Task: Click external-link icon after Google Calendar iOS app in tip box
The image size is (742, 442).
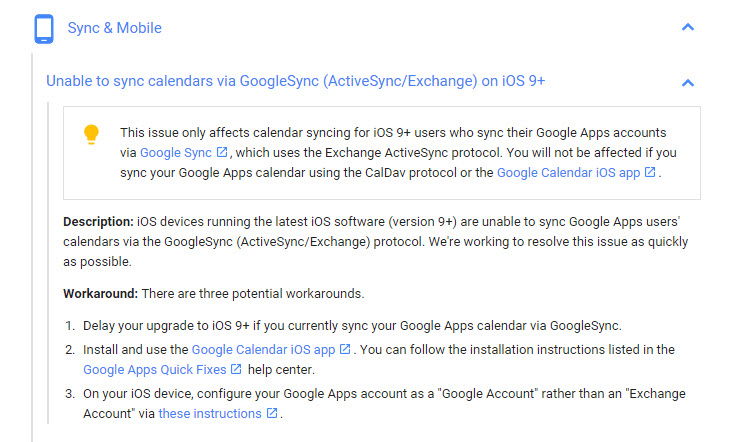Action: (x=650, y=173)
